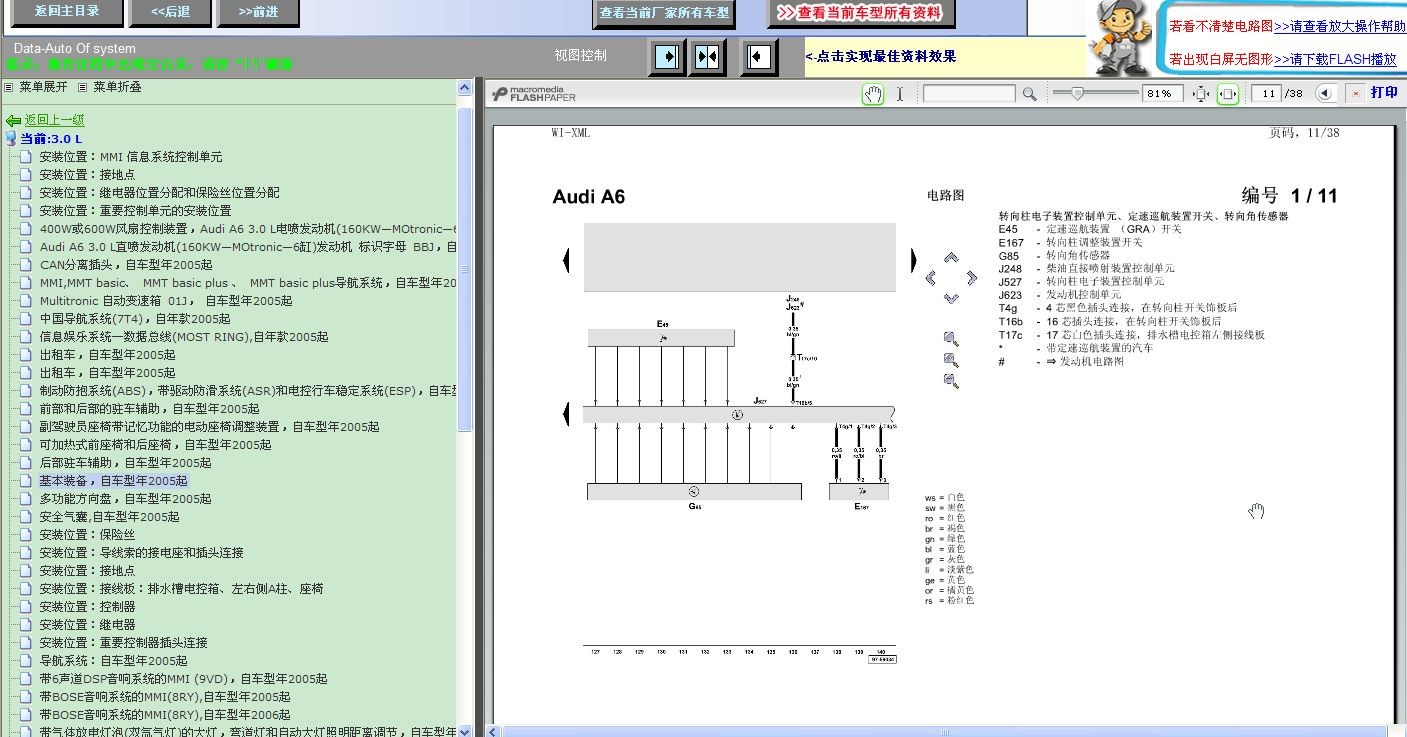Click 查看当前车型所有资料 button
Image resolution: width=1407 pixels, height=737 pixels.
tap(861, 13)
